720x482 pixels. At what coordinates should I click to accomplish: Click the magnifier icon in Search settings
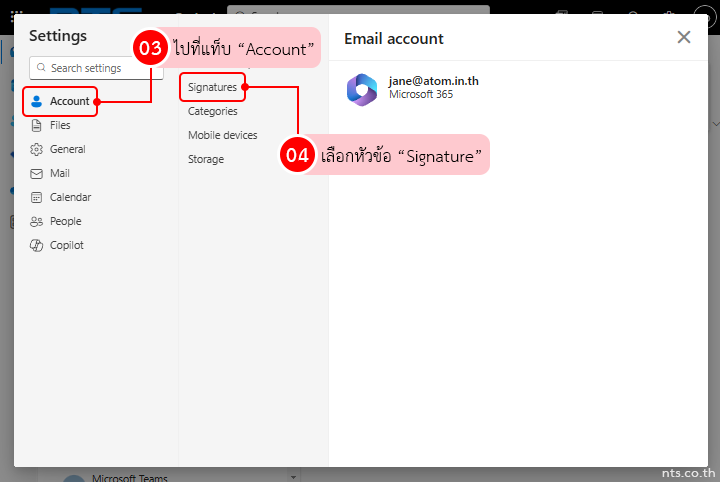click(x=41, y=67)
